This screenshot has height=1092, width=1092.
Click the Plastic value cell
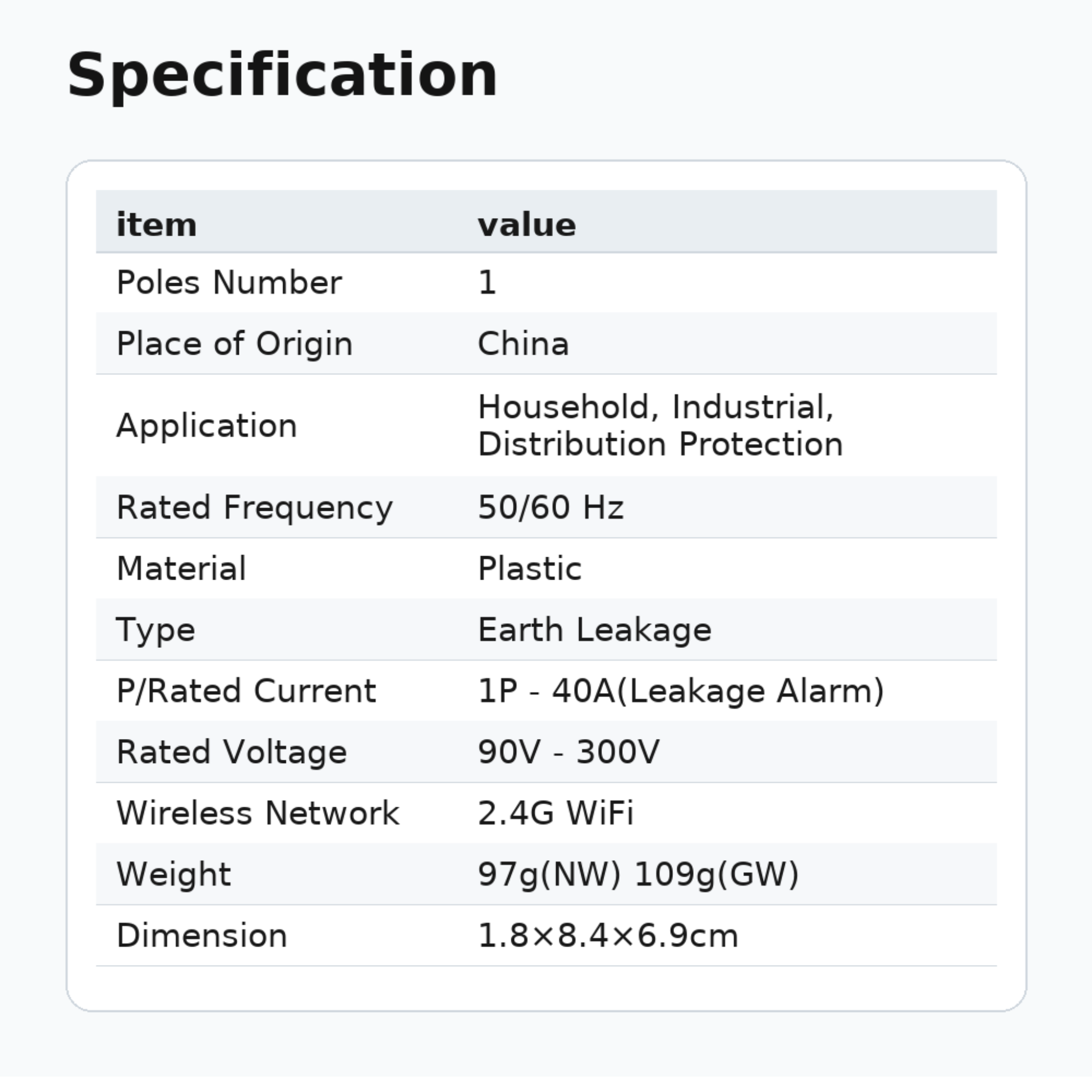tap(530, 568)
